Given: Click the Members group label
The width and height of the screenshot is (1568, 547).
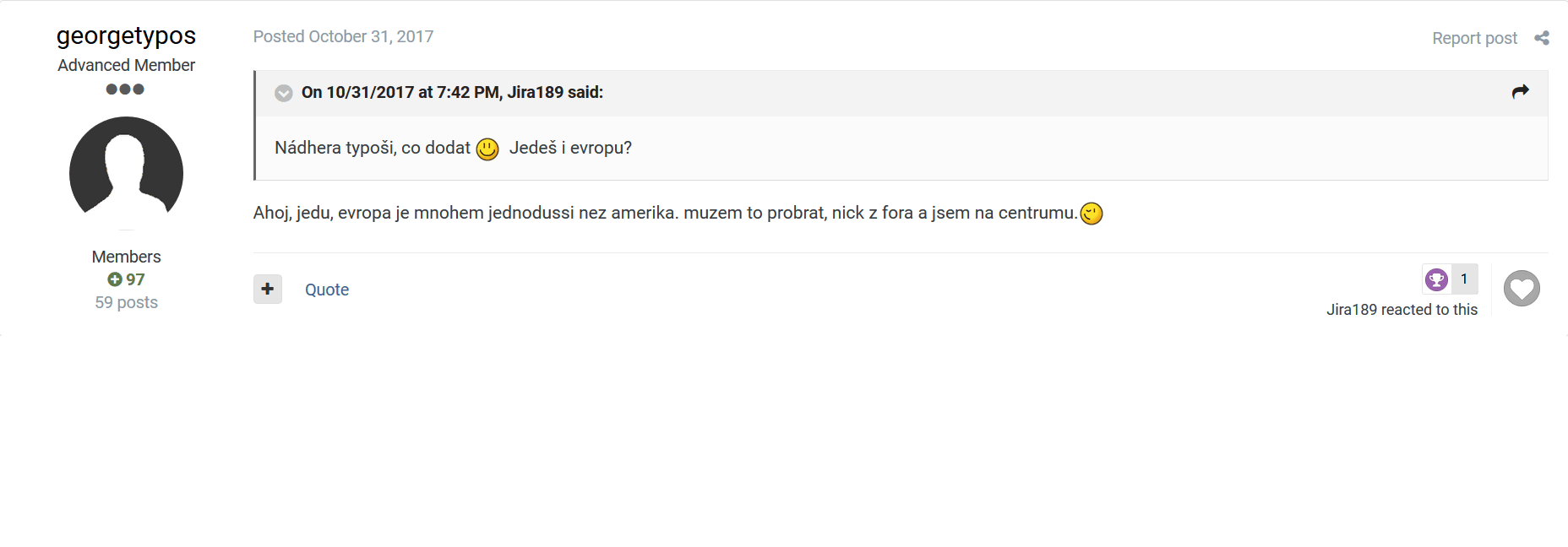Looking at the screenshot, I should [126, 257].
